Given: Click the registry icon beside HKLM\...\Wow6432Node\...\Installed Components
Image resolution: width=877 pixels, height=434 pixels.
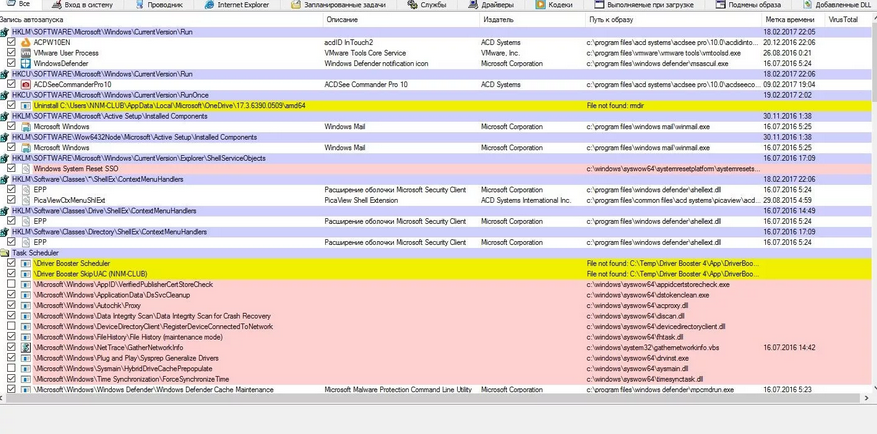Looking at the screenshot, I should coord(4,137).
